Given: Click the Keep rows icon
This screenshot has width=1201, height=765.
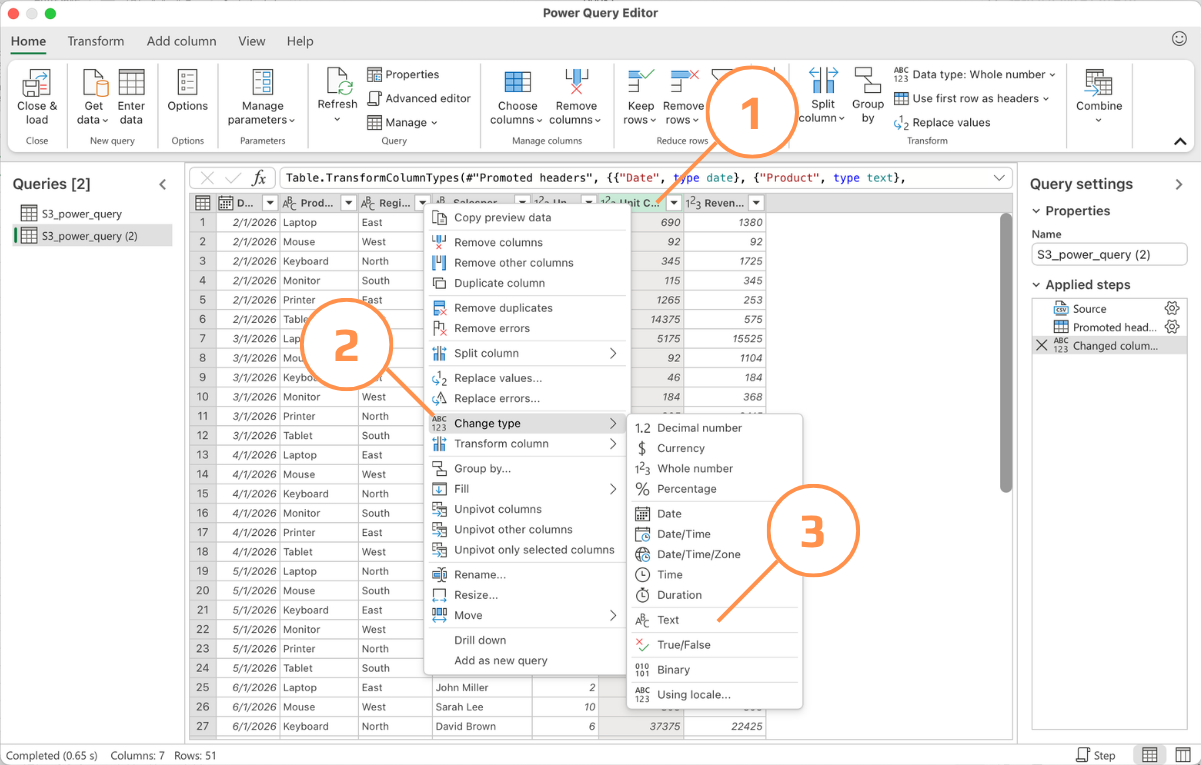Looking at the screenshot, I should (x=640, y=81).
